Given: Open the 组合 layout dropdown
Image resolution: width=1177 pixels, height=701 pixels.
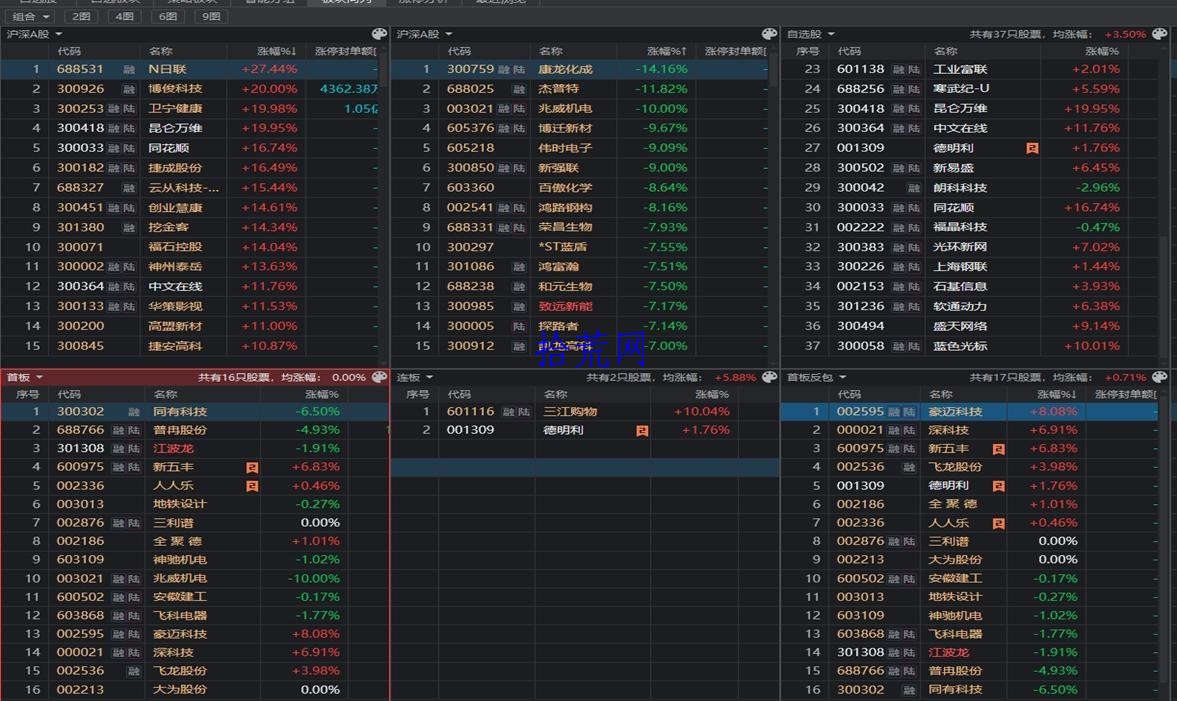Looking at the screenshot, I should [x=31, y=17].
